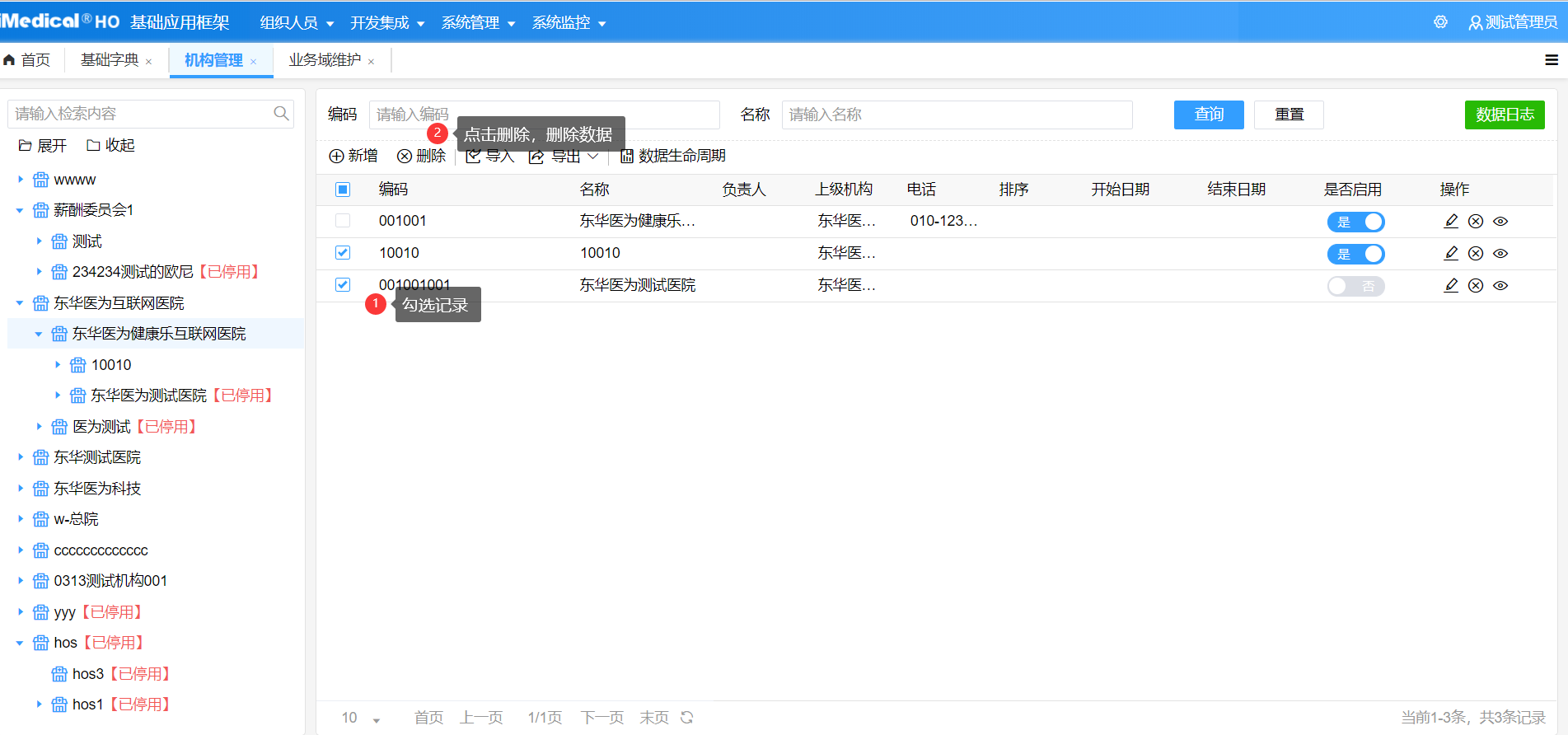Image resolution: width=1568 pixels, height=735 pixels.
Task: Collapse the 薪酬委员会1 tree node
Action: point(20,210)
